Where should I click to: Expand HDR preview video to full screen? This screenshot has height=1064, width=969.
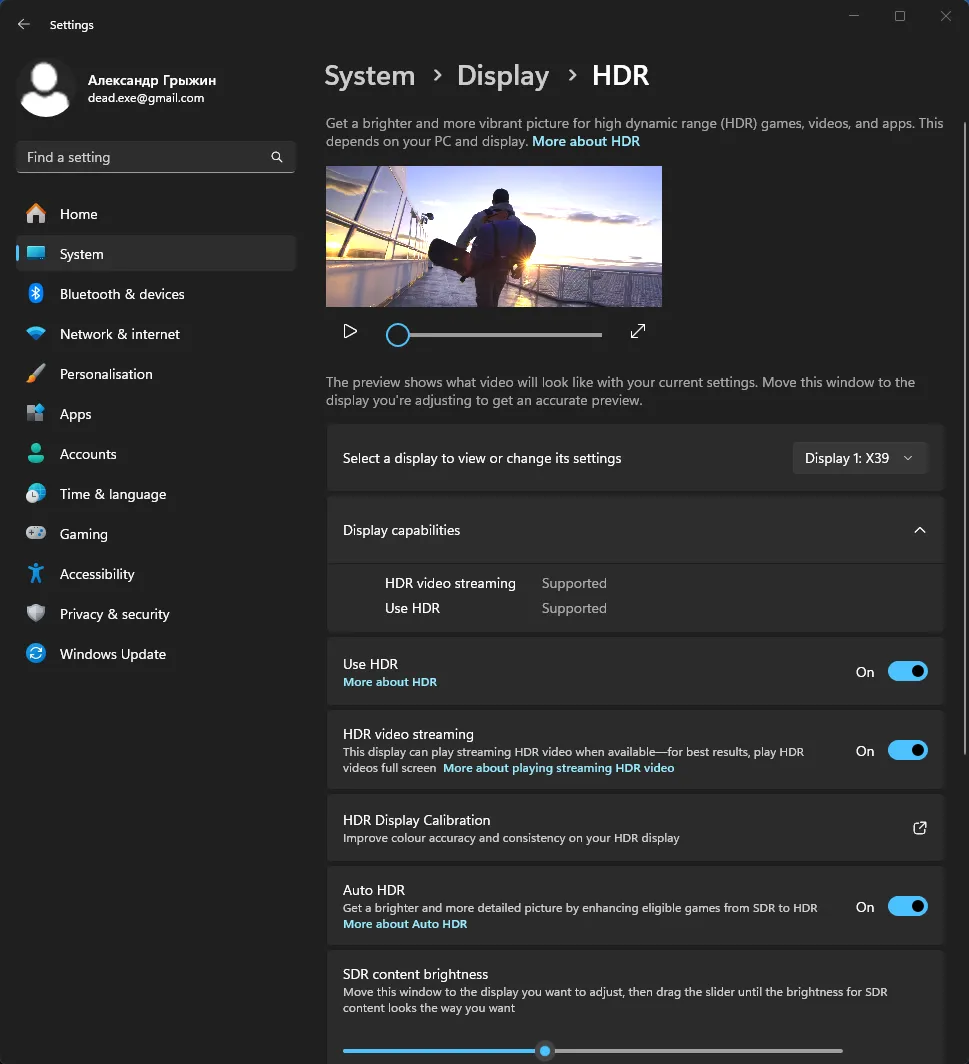pos(638,332)
